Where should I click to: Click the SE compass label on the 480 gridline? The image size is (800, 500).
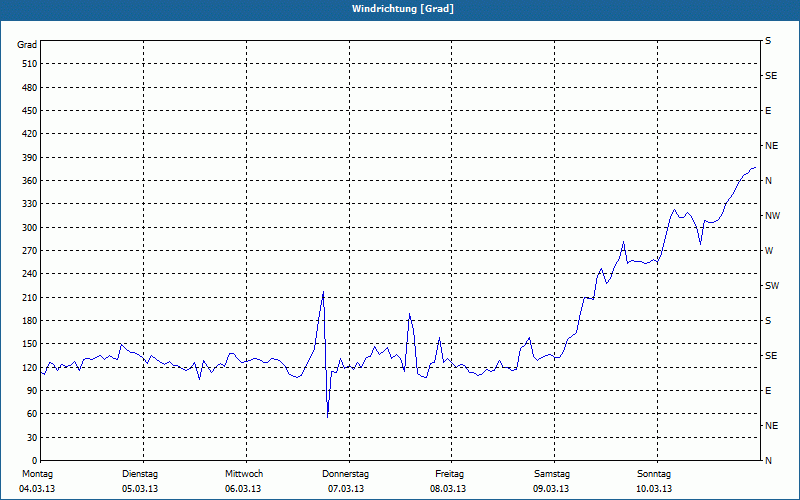click(x=771, y=76)
